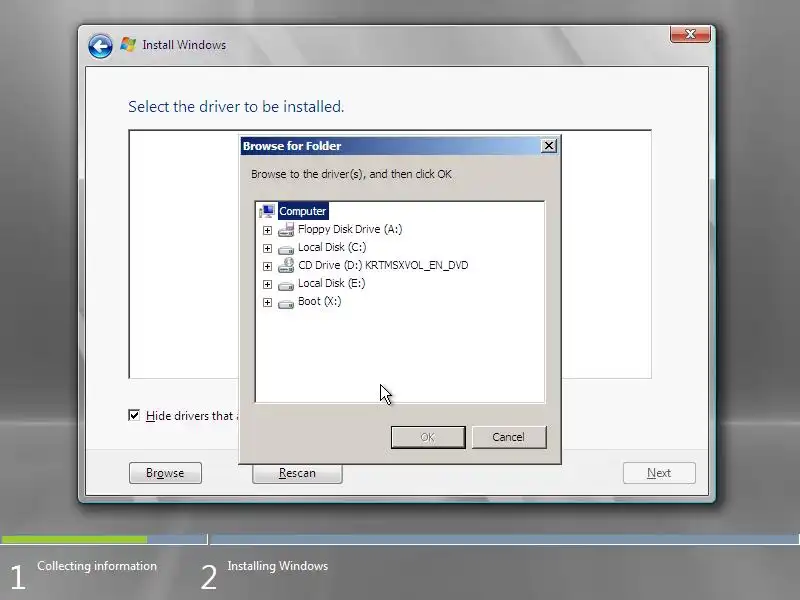This screenshot has height=600, width=800.
Task: Select Computer in the folder tree
Action: 303,211
